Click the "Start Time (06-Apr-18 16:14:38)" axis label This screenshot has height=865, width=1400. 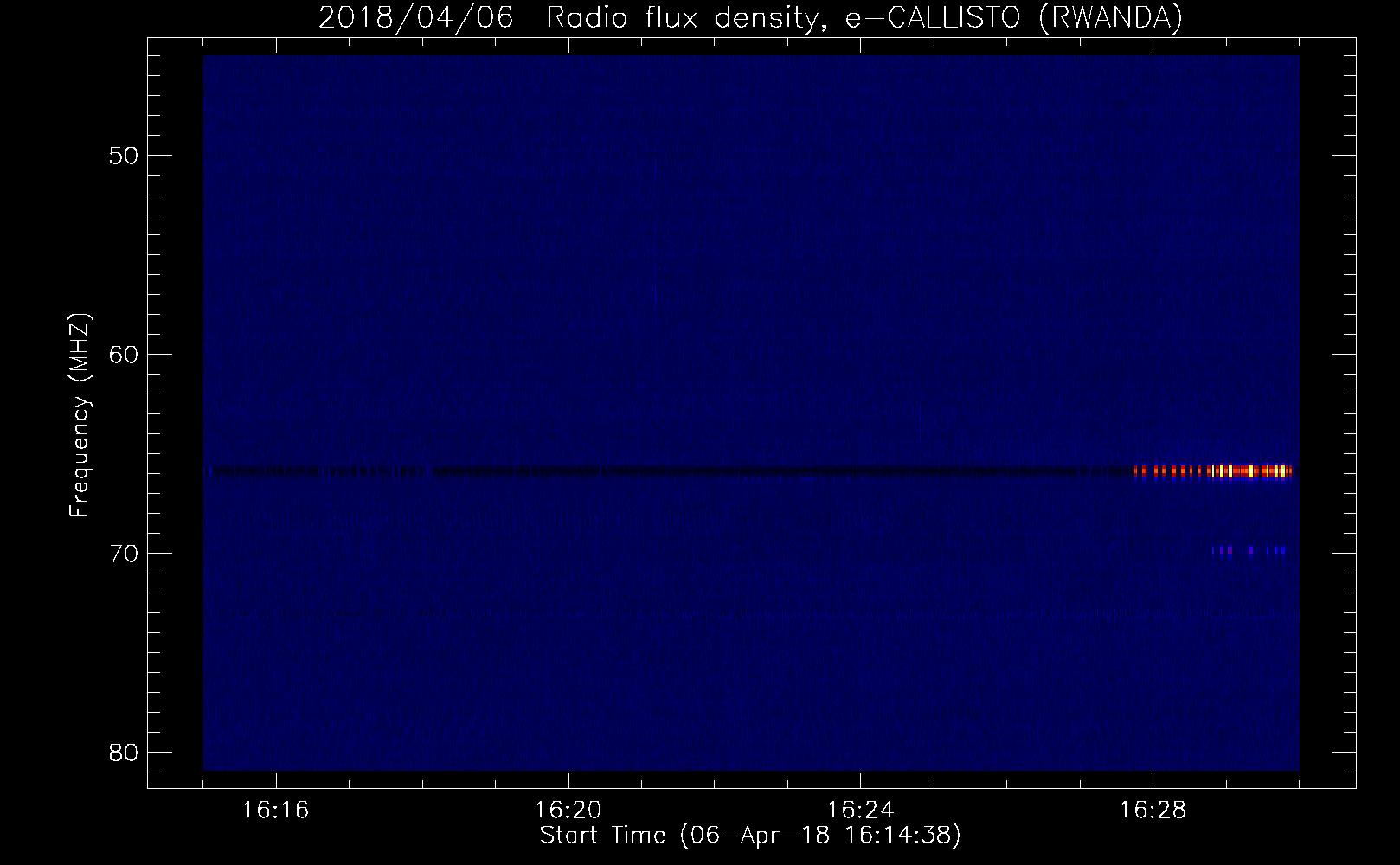[750, 836]
